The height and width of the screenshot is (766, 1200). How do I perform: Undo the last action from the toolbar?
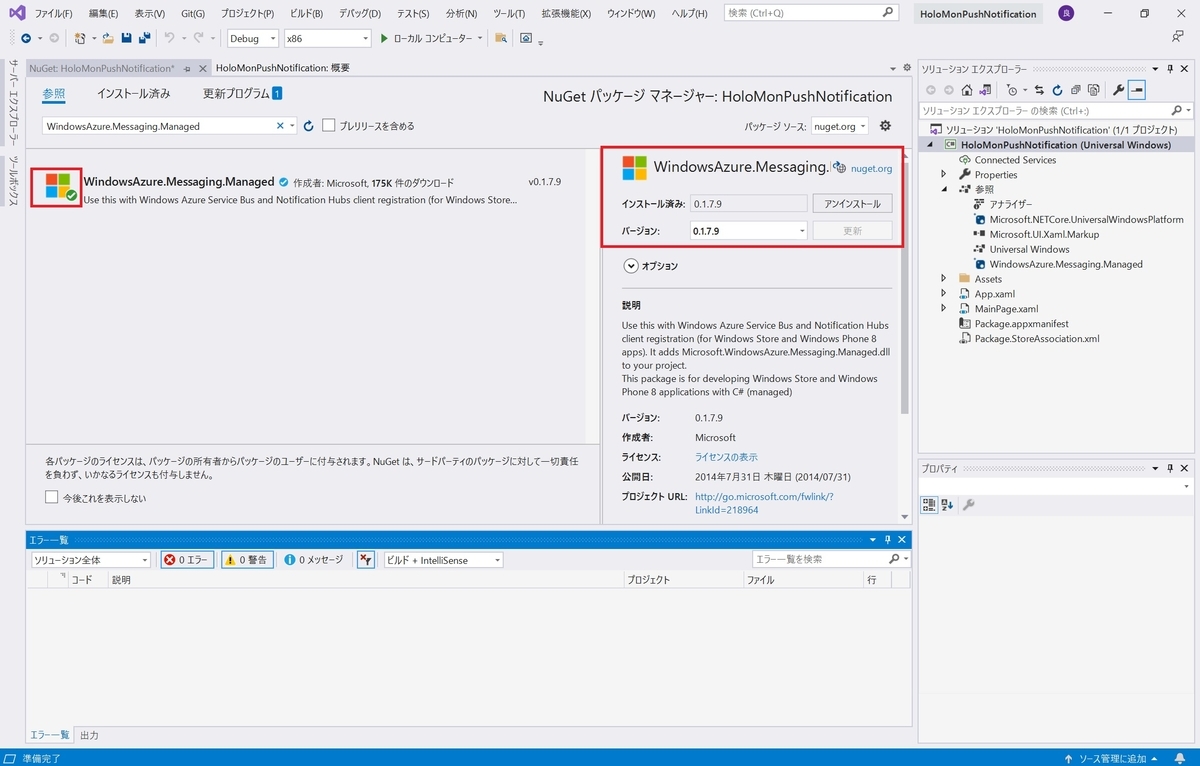[x=169, y=38]
